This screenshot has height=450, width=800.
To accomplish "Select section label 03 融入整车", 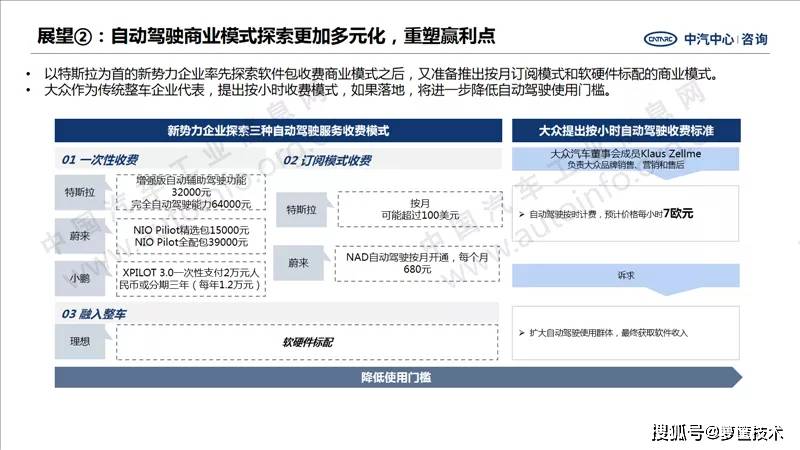I will coord(93,314).
